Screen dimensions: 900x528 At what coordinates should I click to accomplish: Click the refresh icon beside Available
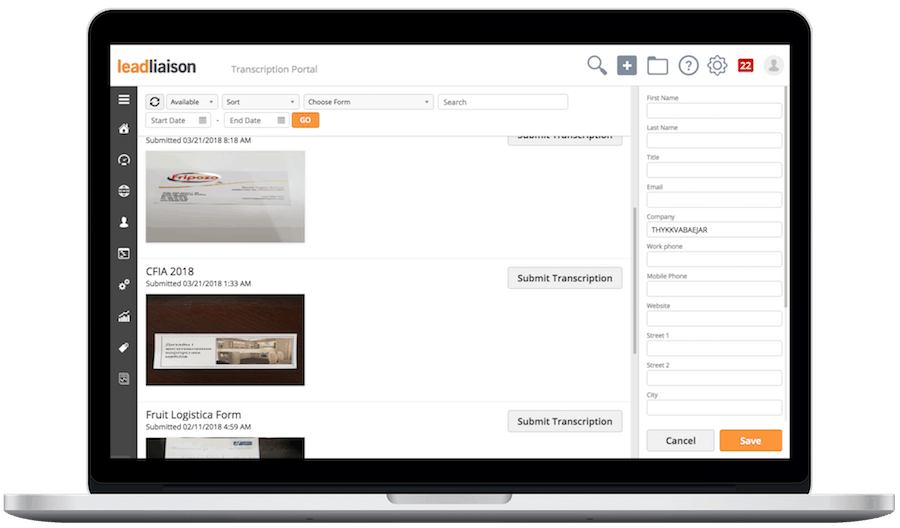click(154, 102)
